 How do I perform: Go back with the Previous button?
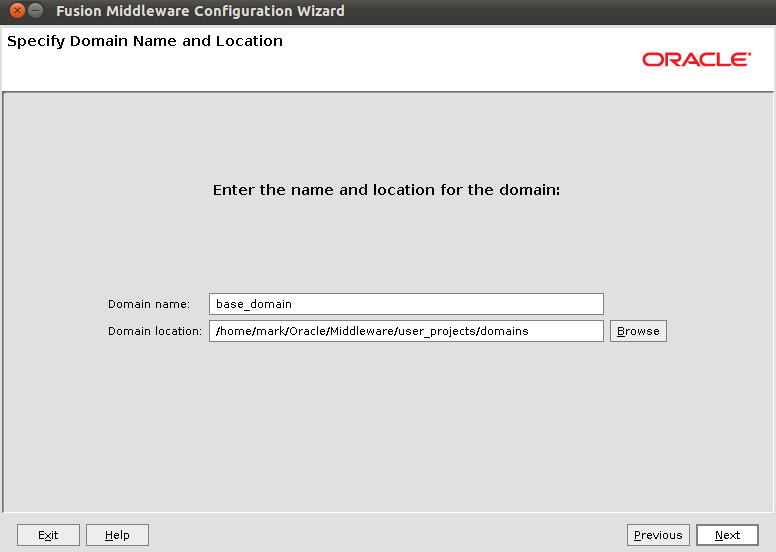[x=658, y=535]
